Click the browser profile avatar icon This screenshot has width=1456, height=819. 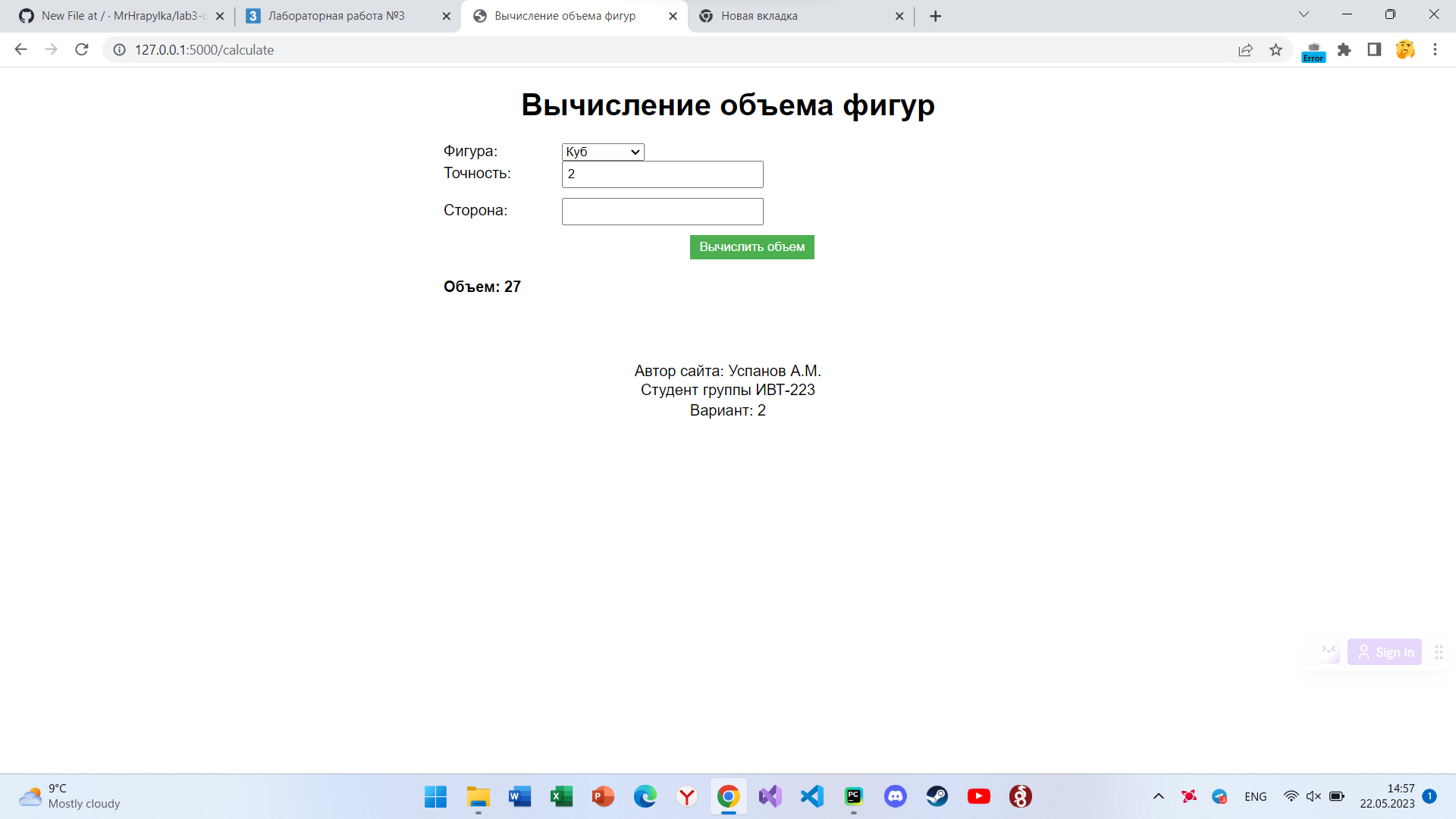(x=1405, y=50)
